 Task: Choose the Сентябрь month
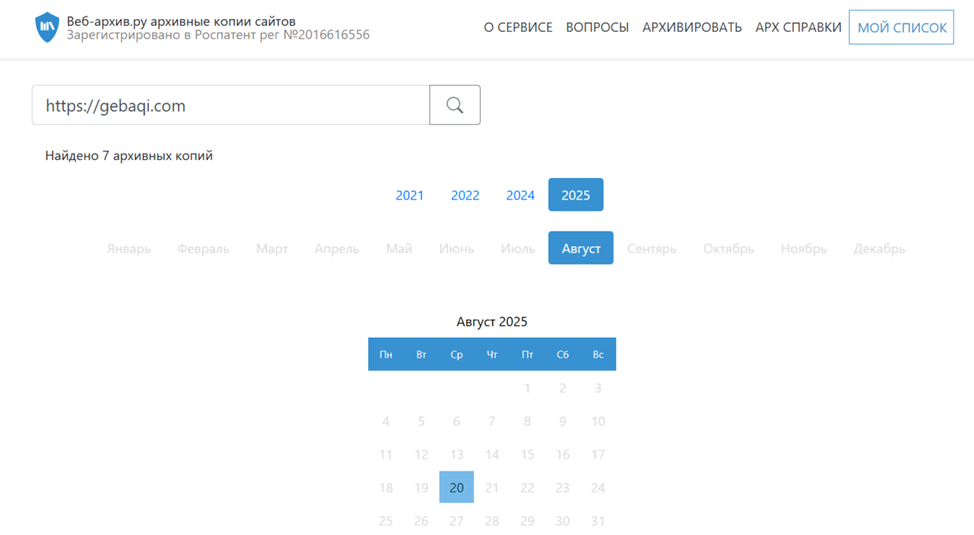[x=652, y=248]
